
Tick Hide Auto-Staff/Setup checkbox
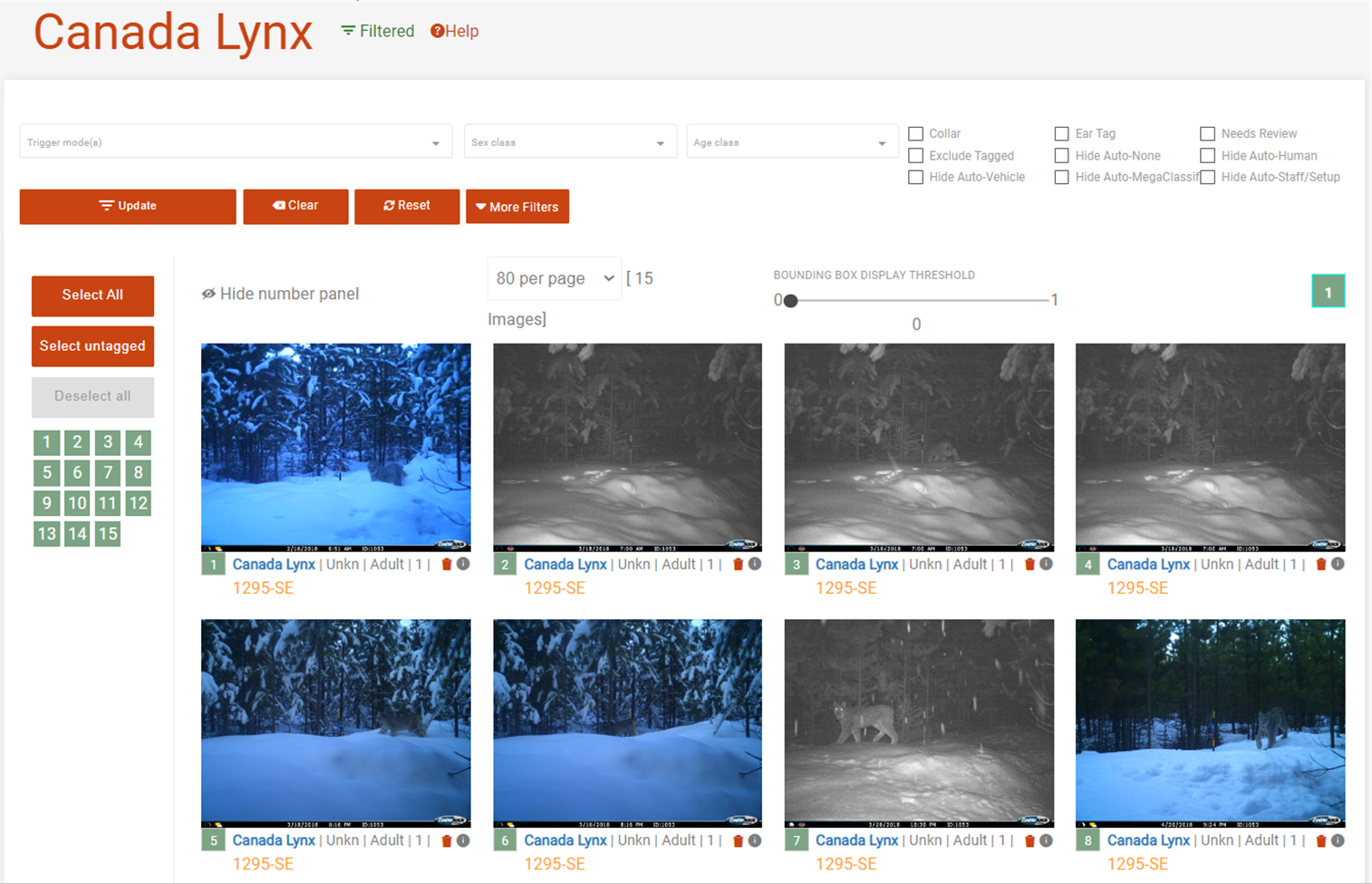[1208, 178]
